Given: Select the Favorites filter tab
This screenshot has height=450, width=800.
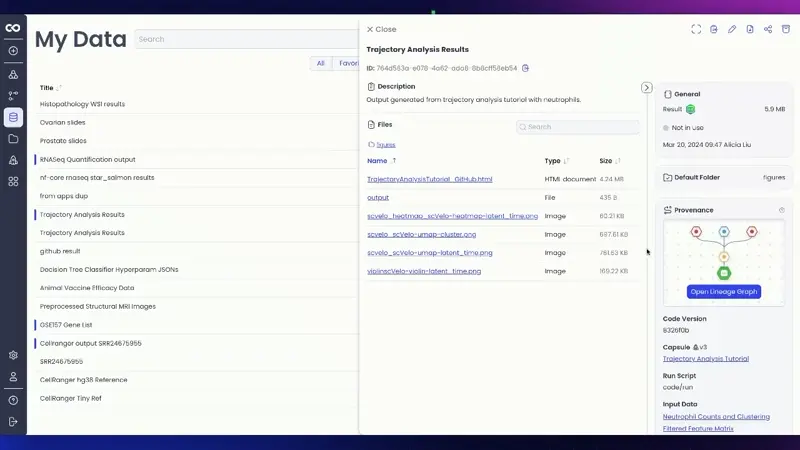Looking at the screenshot, I should click(347, 63).
